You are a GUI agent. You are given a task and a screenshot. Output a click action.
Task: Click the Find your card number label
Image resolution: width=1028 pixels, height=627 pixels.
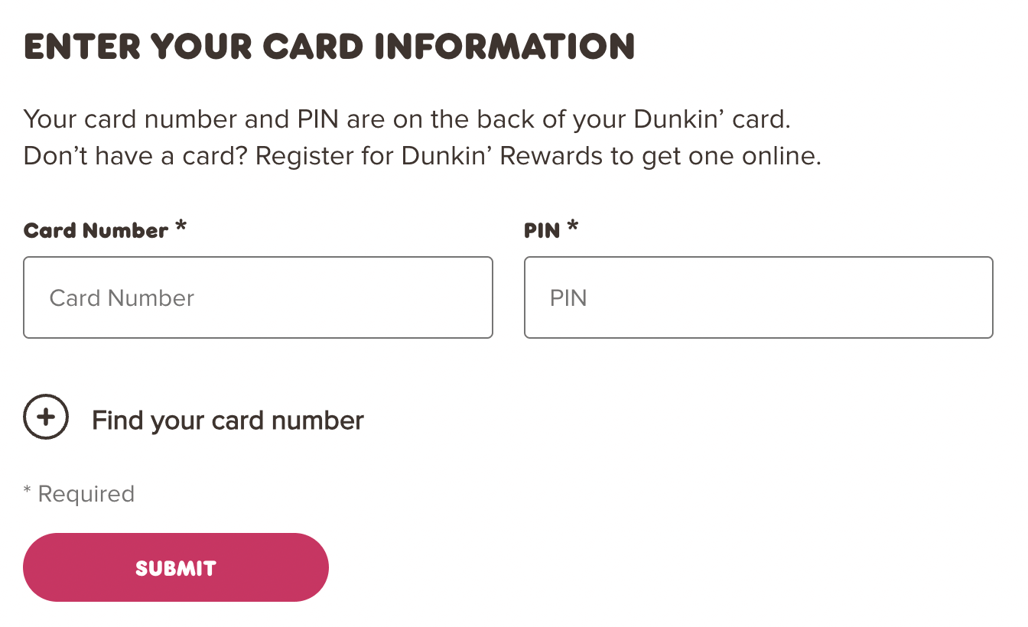pos(227,419)
